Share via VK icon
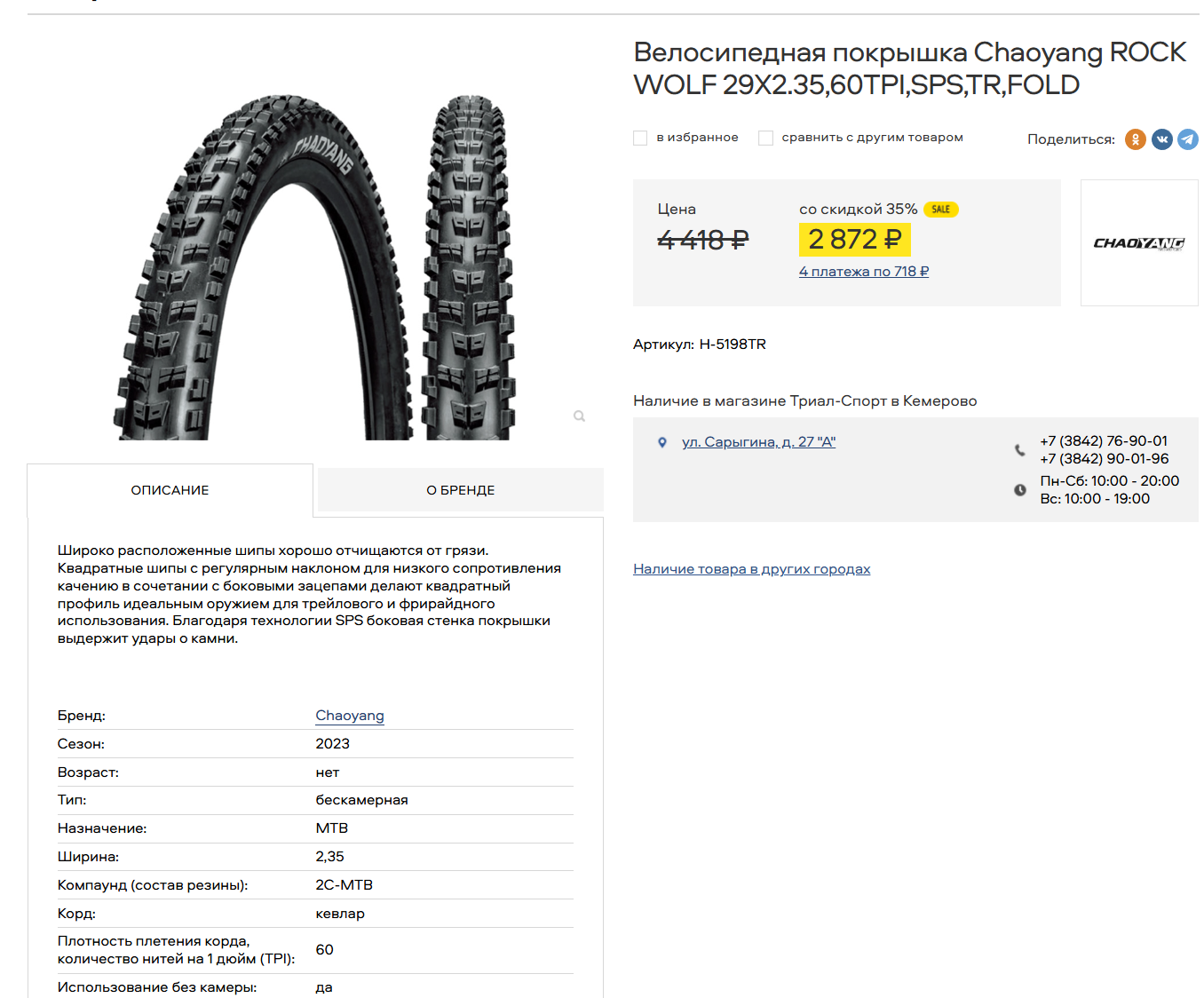 tap(1161, 139)
